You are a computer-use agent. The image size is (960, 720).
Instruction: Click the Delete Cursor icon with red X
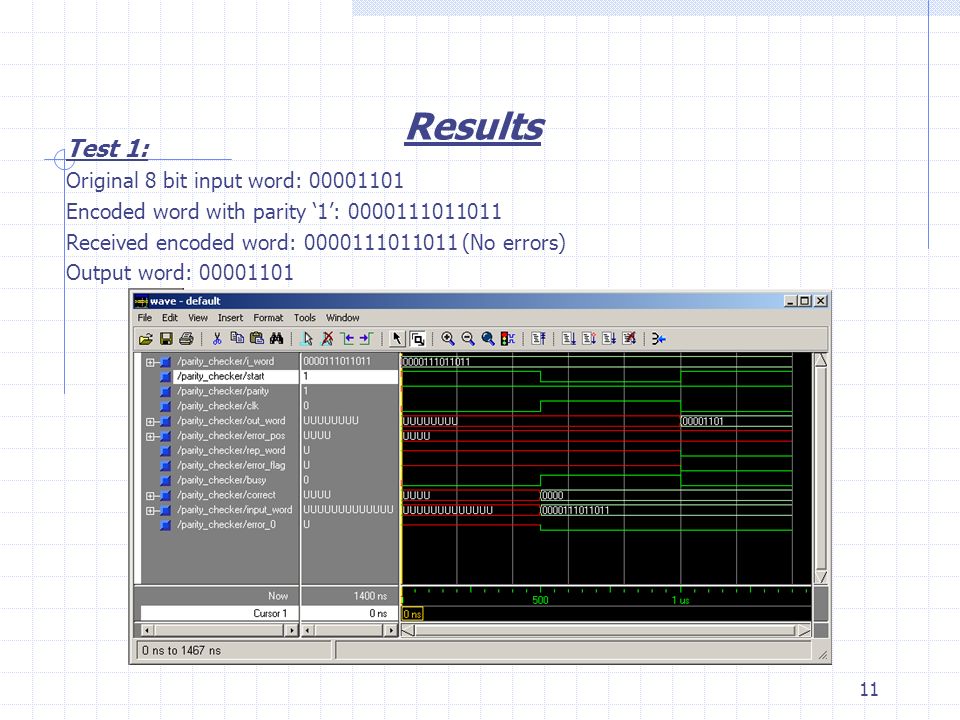point(328,339)
